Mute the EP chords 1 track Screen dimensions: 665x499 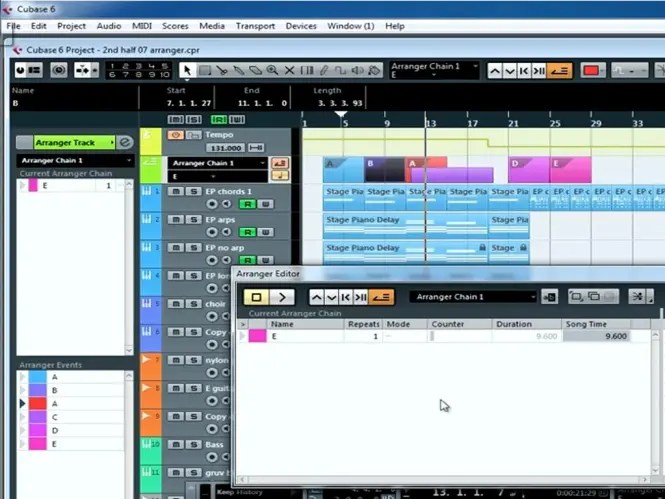(176, 191)
